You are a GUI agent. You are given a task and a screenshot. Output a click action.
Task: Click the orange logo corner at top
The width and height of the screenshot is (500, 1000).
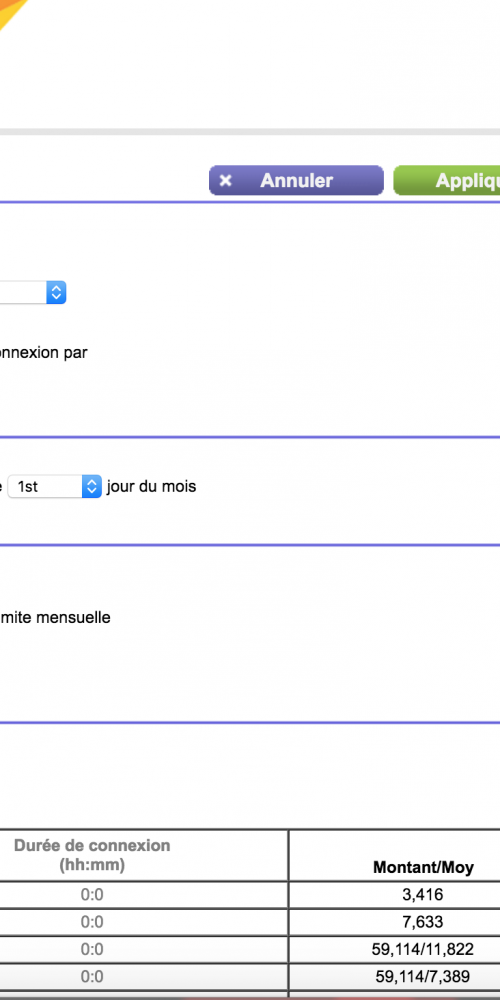point(11,13)
